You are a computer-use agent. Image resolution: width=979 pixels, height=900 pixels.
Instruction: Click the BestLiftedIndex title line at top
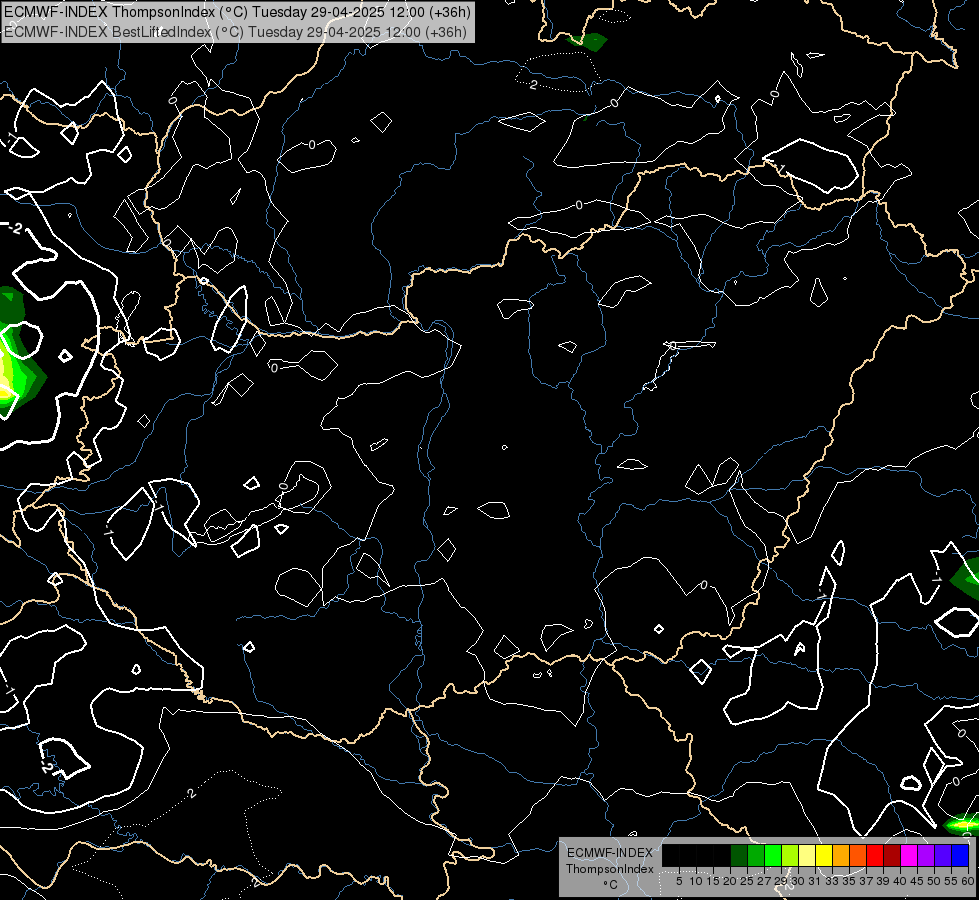pyautogui.click(x=235, y=31)
